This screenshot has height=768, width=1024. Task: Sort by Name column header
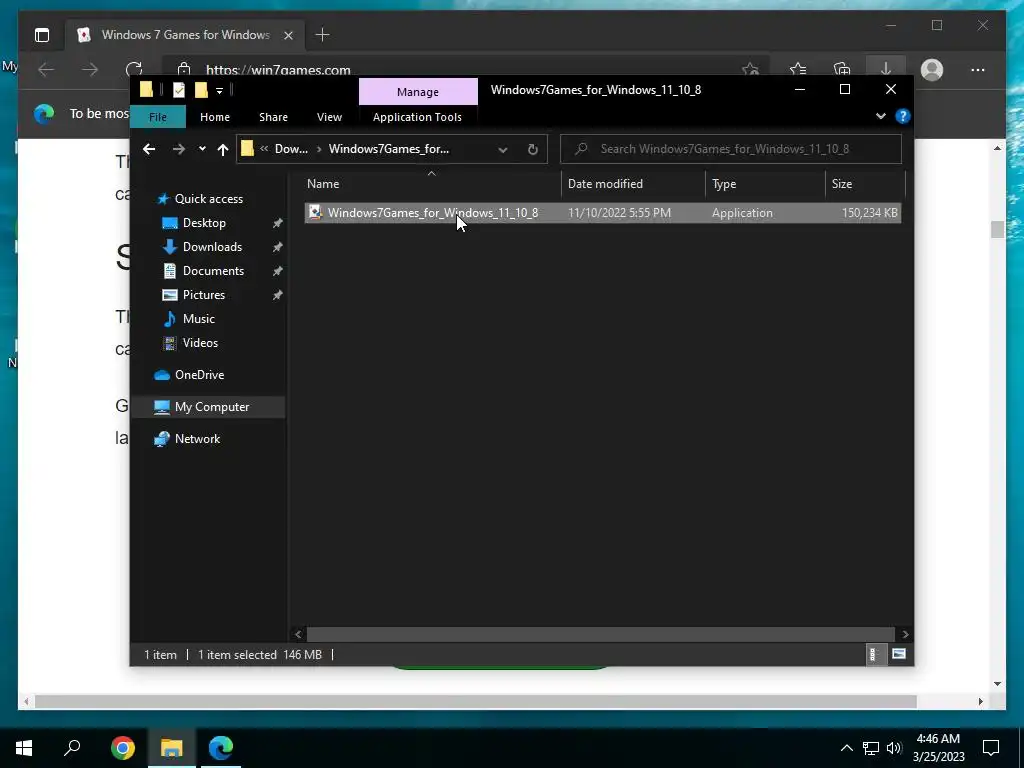(431, 184)
